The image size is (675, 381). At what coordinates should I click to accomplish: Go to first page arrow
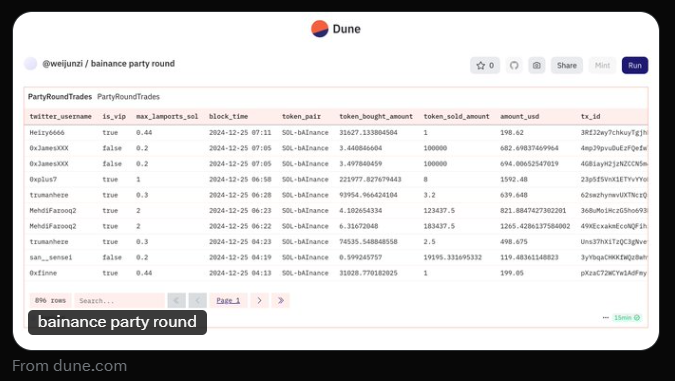point(176,300)
